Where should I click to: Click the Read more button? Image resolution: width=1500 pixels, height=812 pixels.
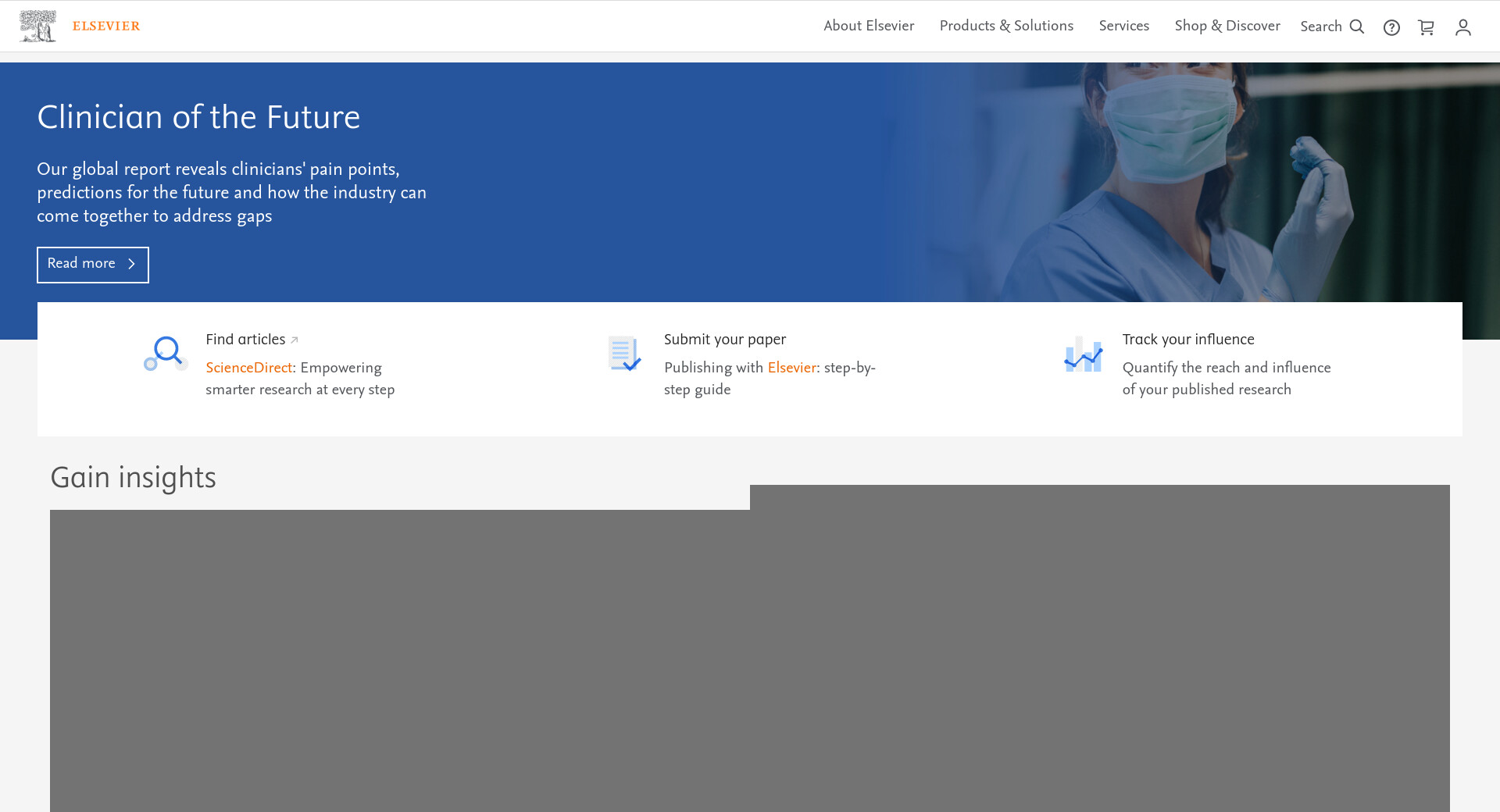(93, 265)
